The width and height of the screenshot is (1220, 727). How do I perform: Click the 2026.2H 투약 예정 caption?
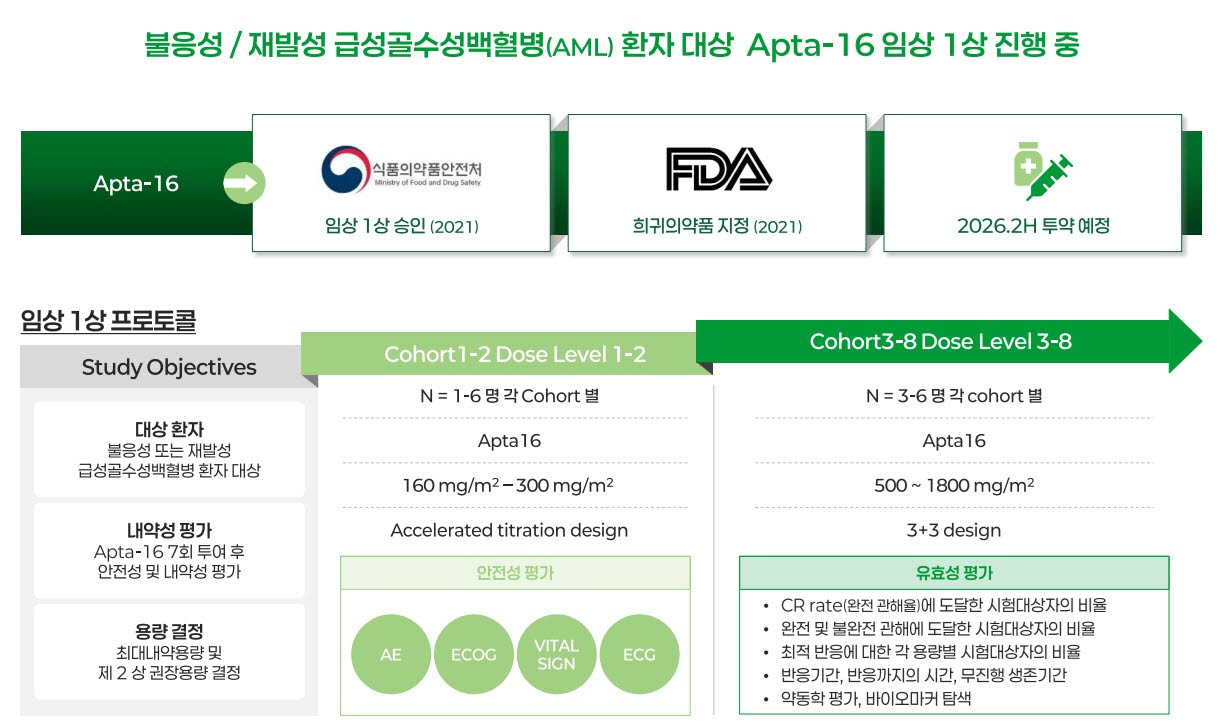tap(1033, 226)
